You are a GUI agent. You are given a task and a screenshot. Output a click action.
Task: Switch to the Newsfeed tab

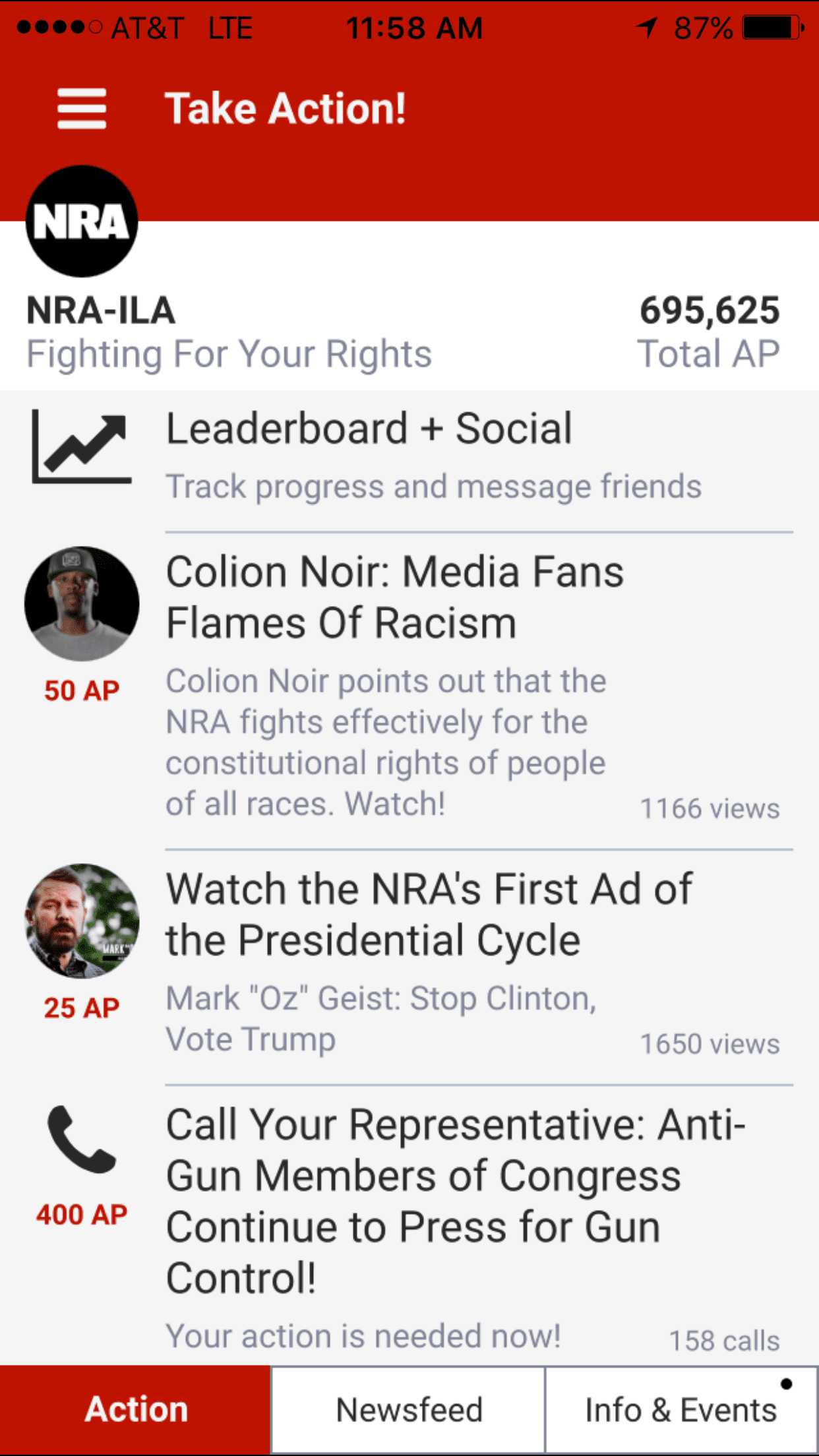(409, 1410)
